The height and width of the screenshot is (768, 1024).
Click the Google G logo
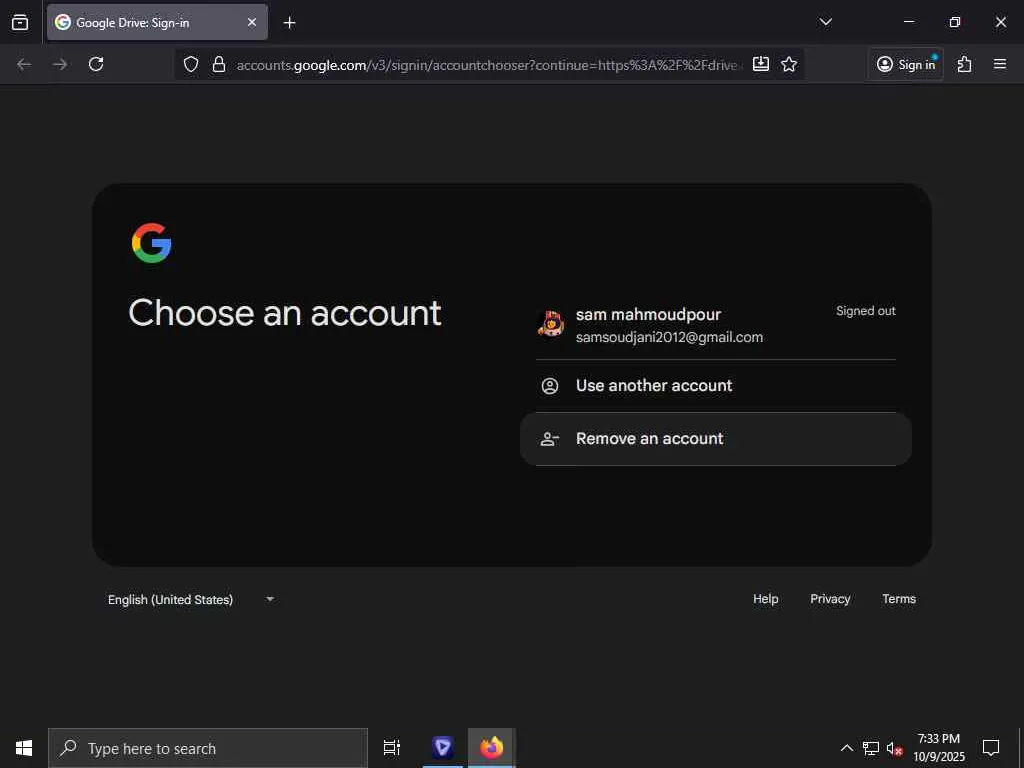pyautogui.click(x=152, y=243)
